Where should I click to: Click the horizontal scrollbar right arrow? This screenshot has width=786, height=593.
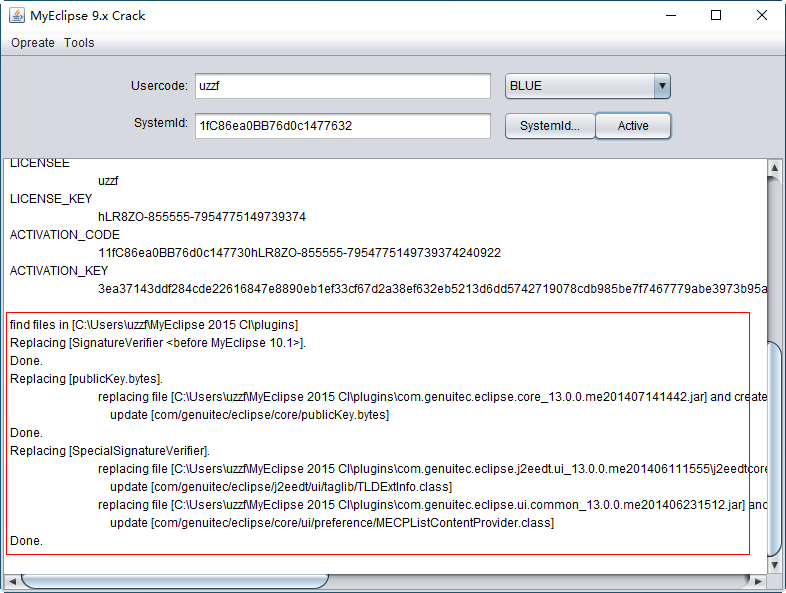pos(759,581)
